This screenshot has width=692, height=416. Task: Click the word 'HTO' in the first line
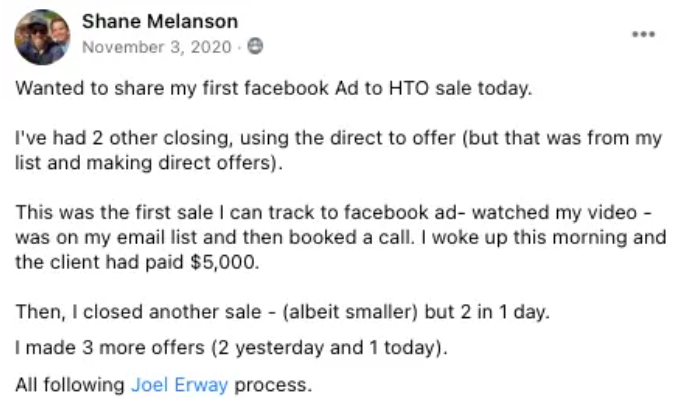409,88
